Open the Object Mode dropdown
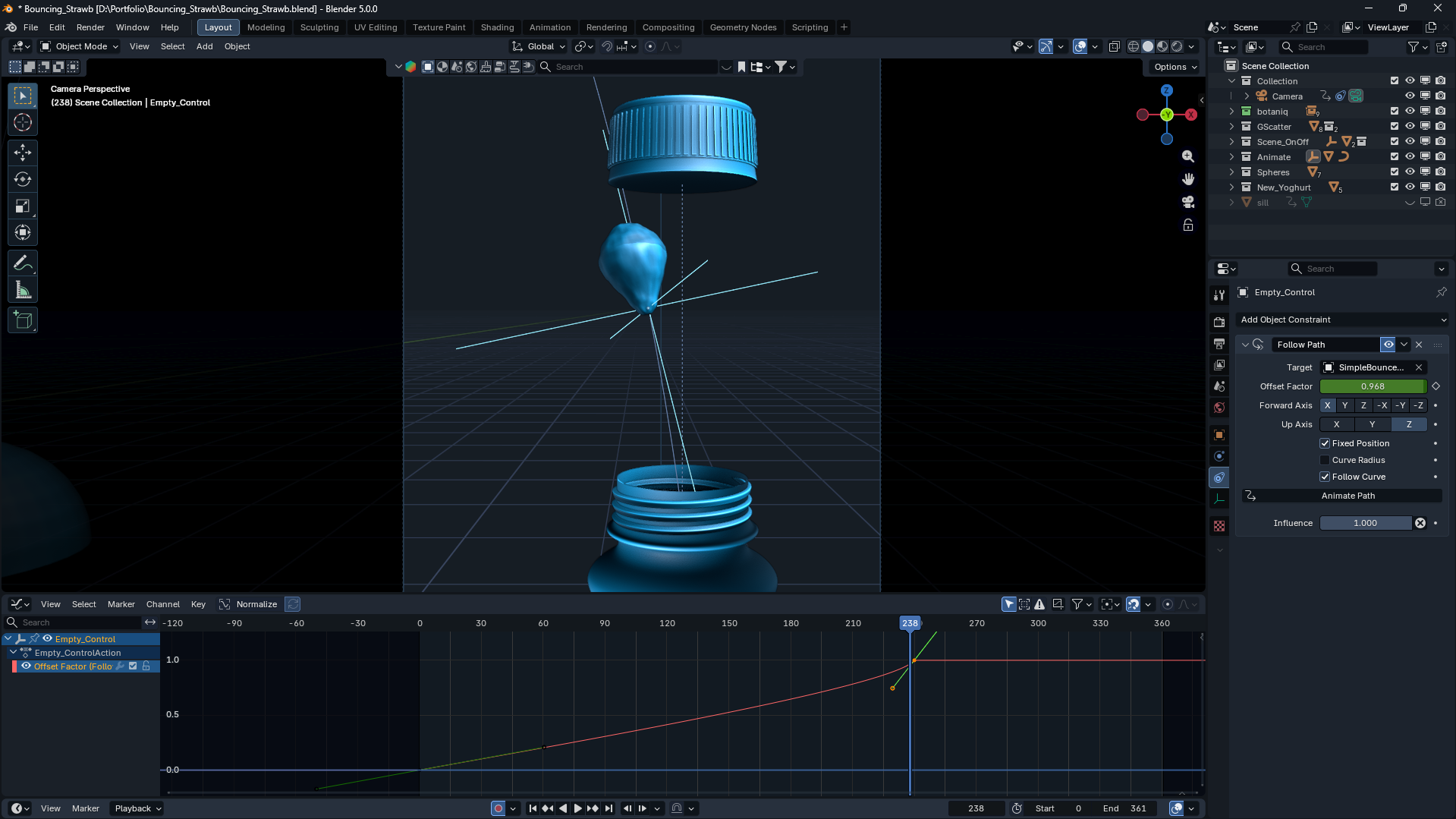Viewport: 1456px width, 819px height. pyautogui.click(x=80, y=46)
